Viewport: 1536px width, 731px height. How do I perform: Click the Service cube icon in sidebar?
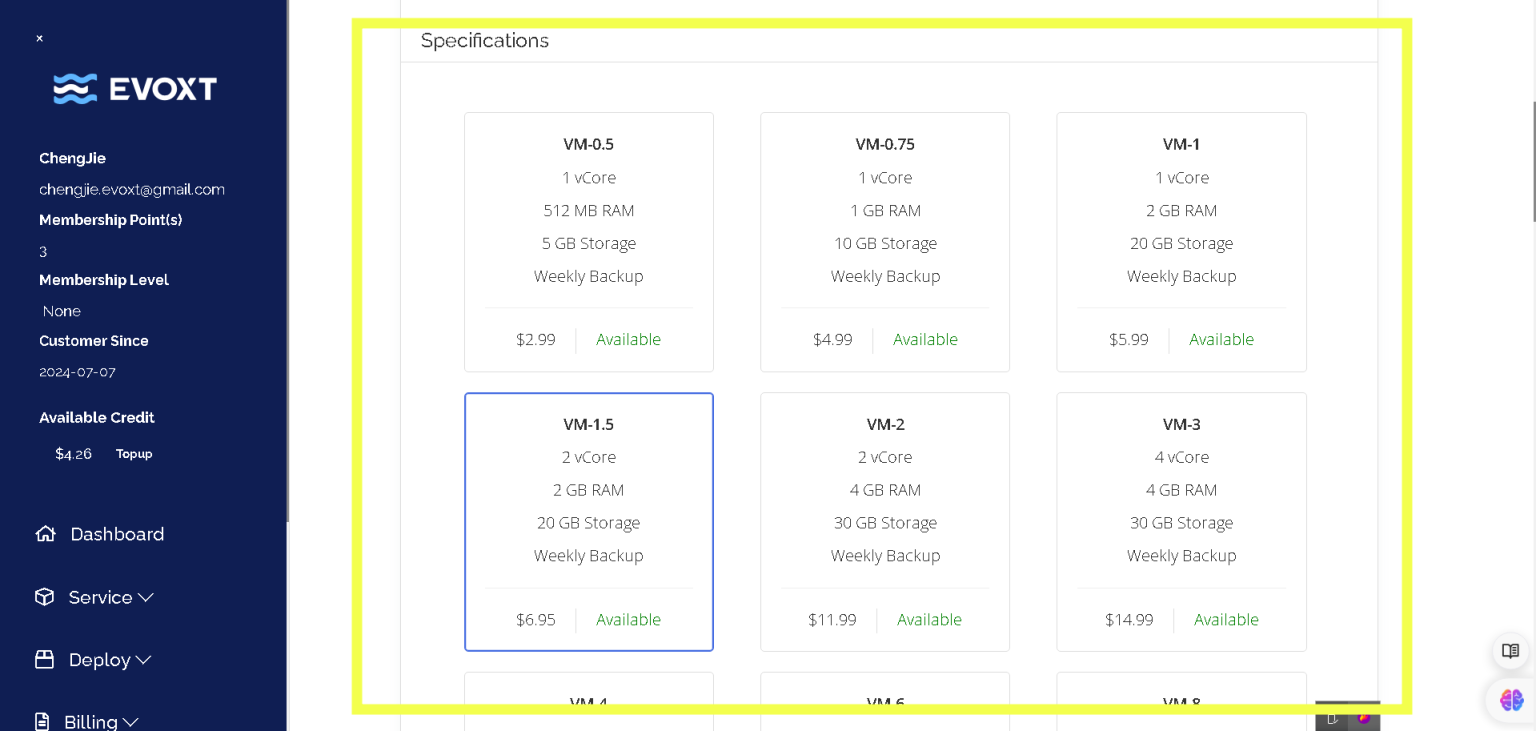[45, 597]
